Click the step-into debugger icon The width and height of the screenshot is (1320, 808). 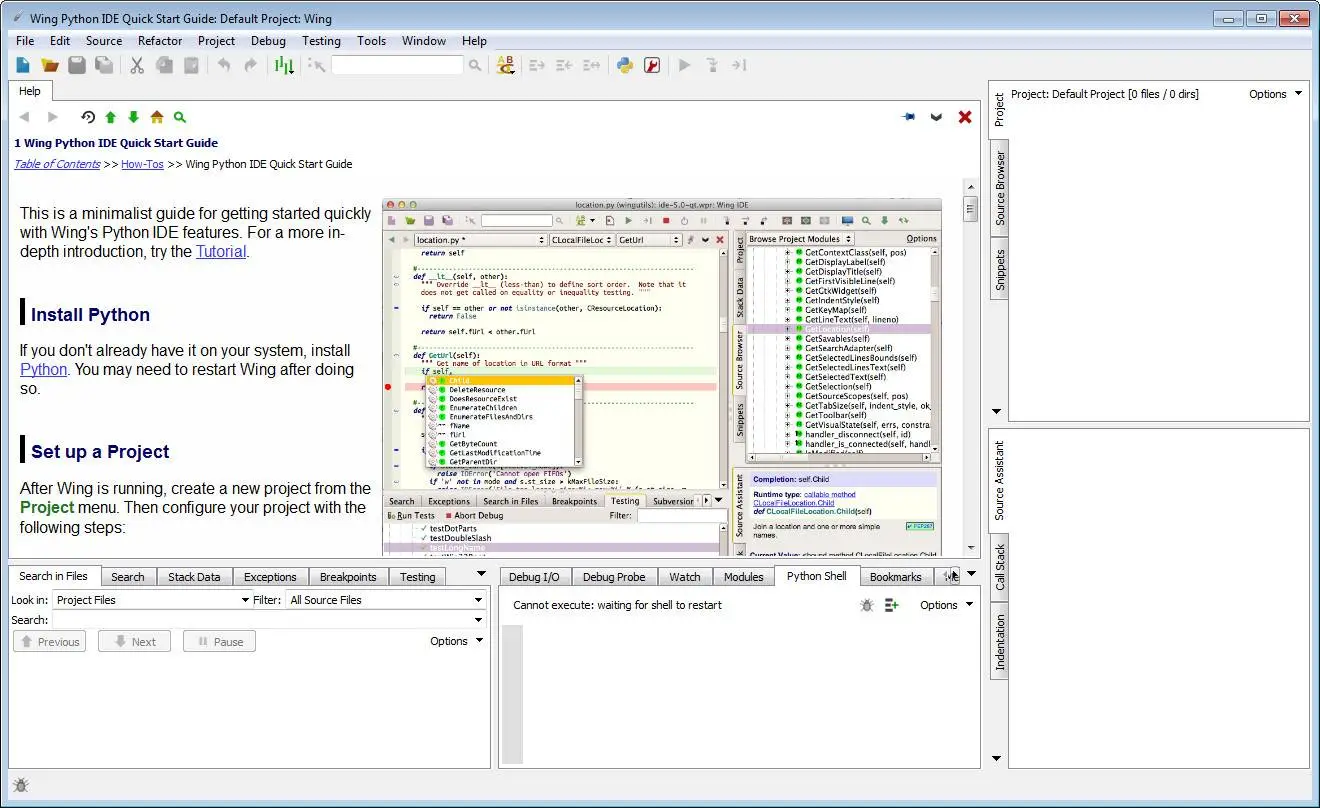click(x=712, y=65)
